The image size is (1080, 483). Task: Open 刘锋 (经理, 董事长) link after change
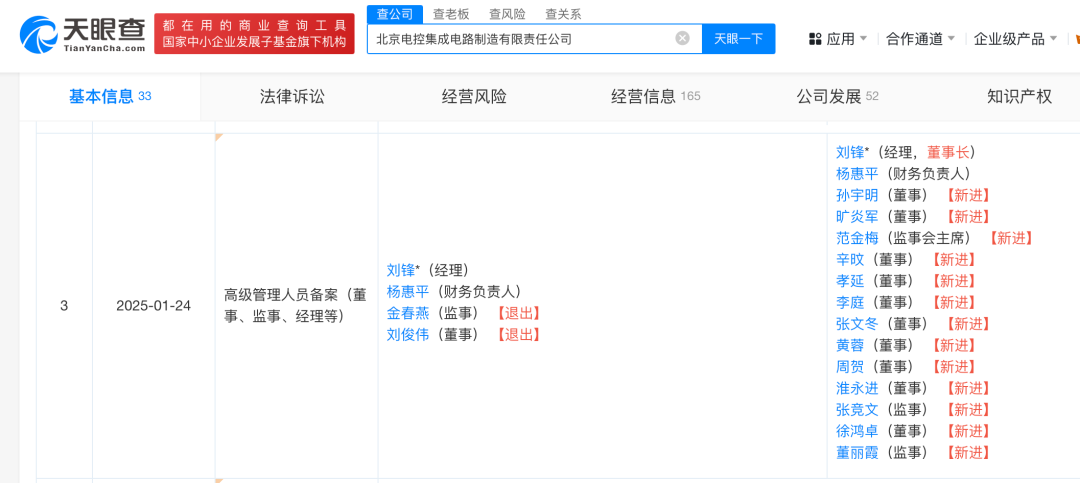click(x=850, y=152)
